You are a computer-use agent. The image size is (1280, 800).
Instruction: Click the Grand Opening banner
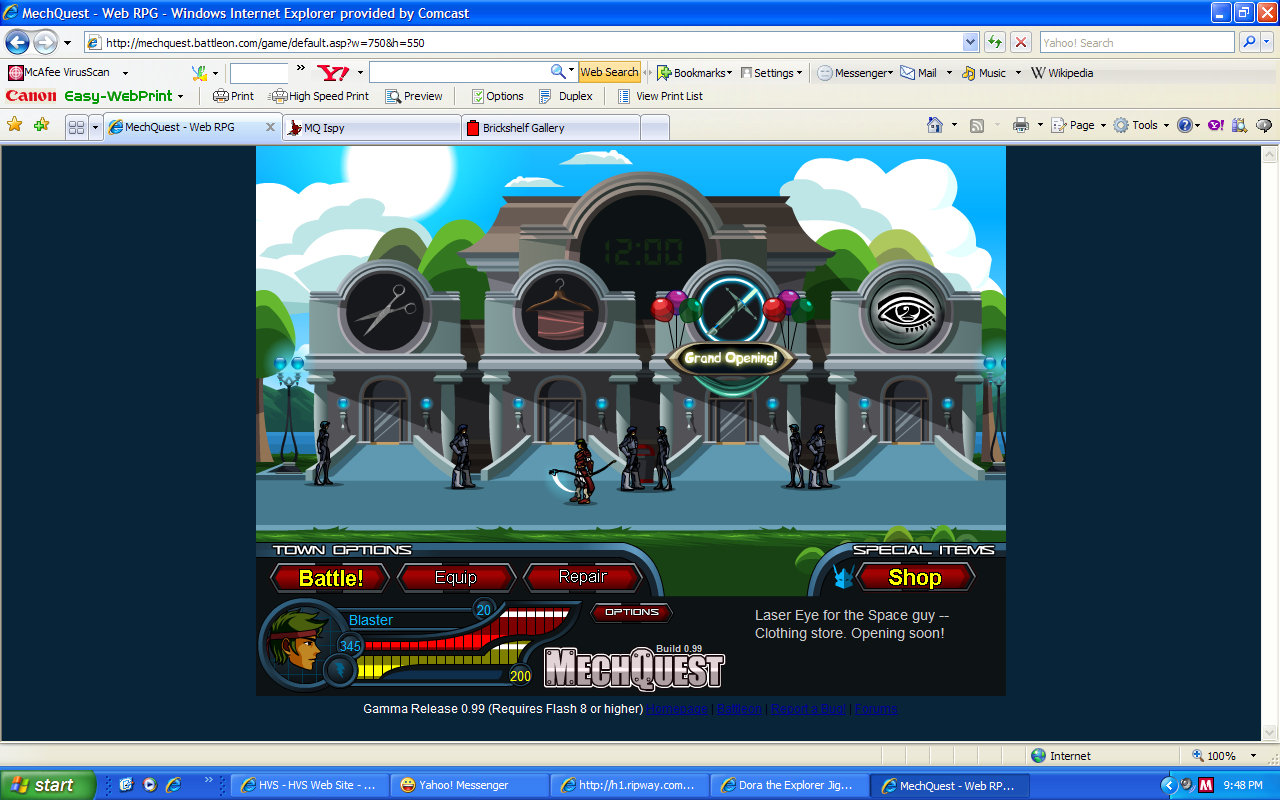(731, 359)
